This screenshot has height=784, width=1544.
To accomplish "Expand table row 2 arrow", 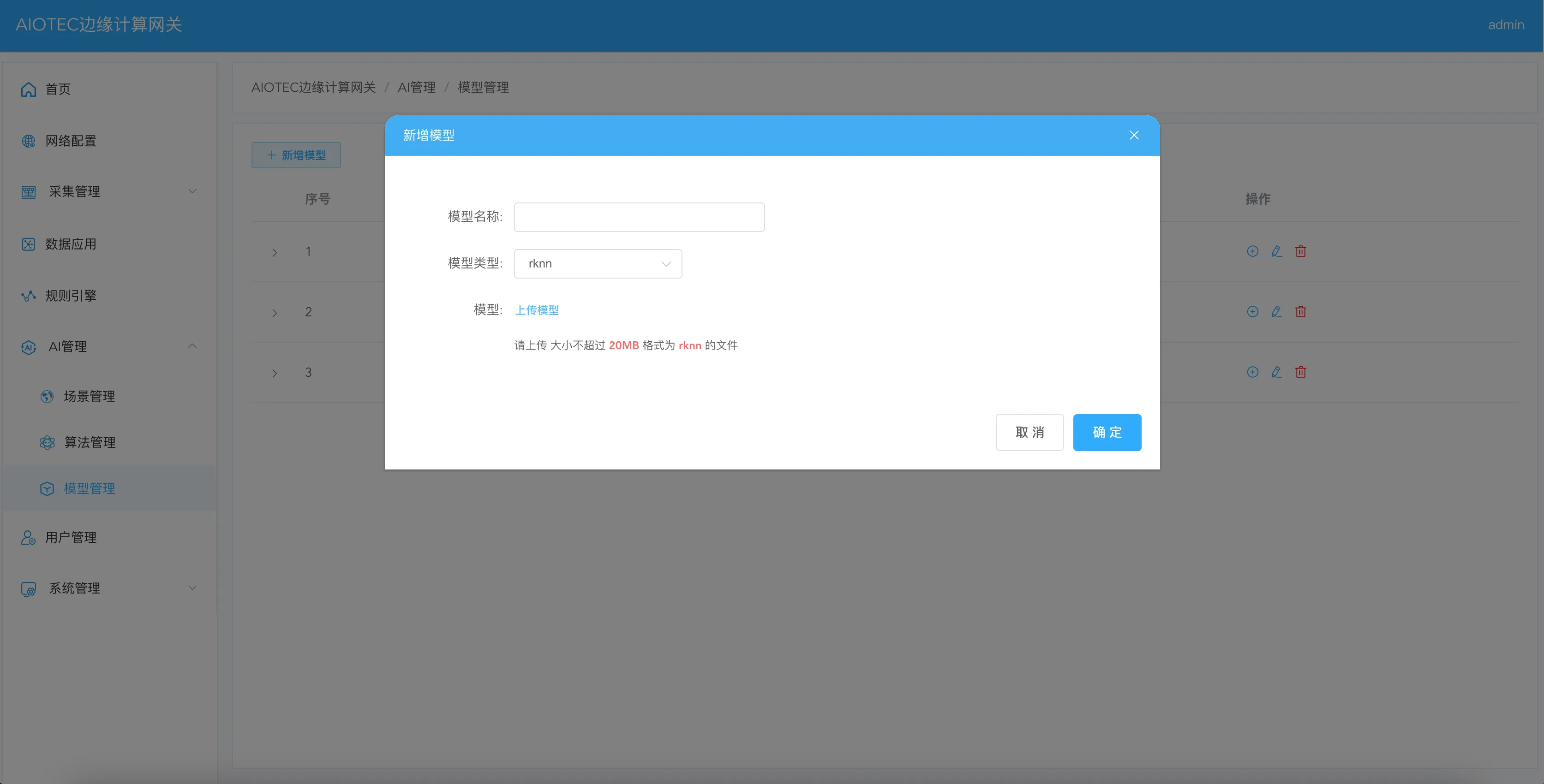I will point(275,313).
